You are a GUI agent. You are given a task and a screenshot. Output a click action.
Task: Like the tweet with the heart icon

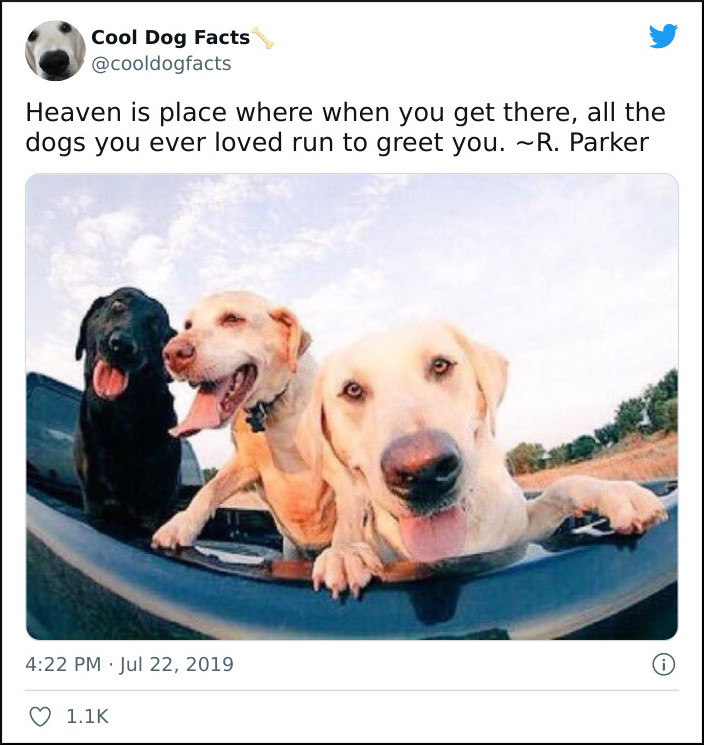[x=40, y=716]
